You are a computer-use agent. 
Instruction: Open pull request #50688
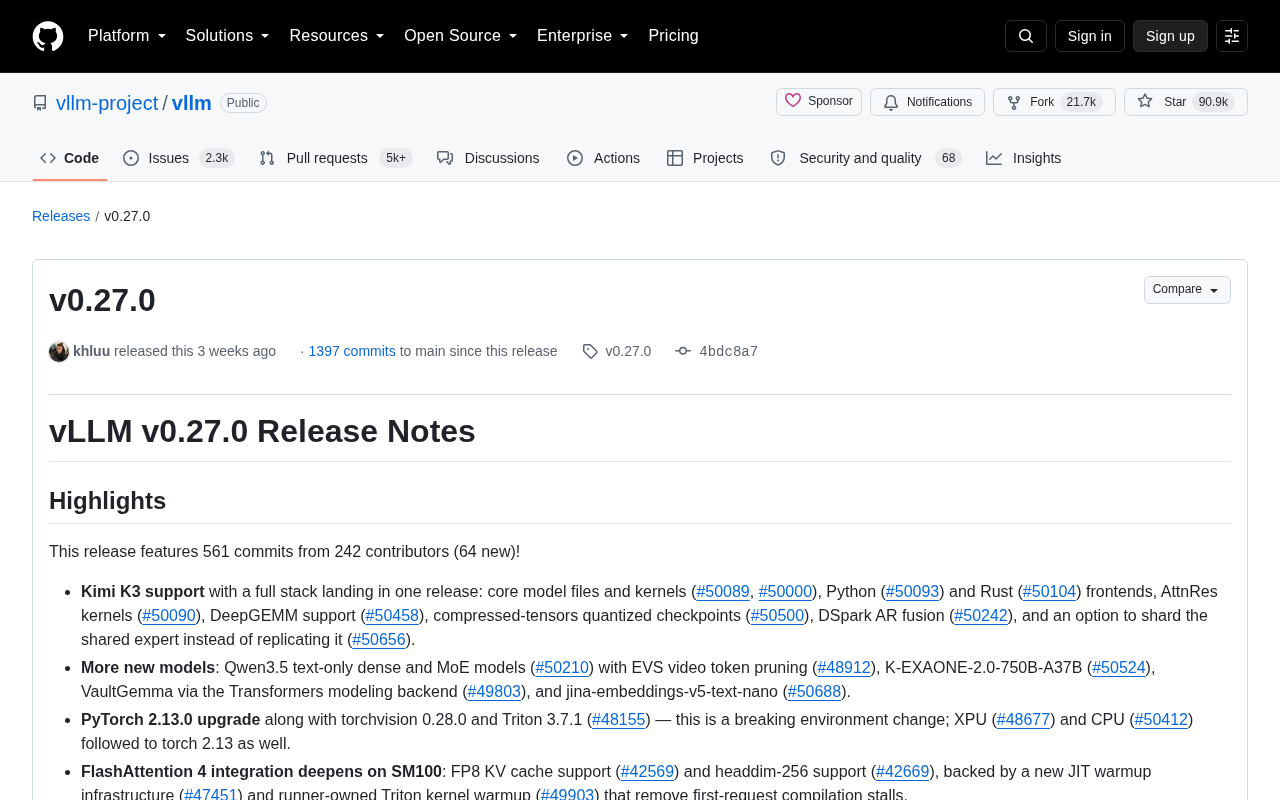(x=814, y=692)
